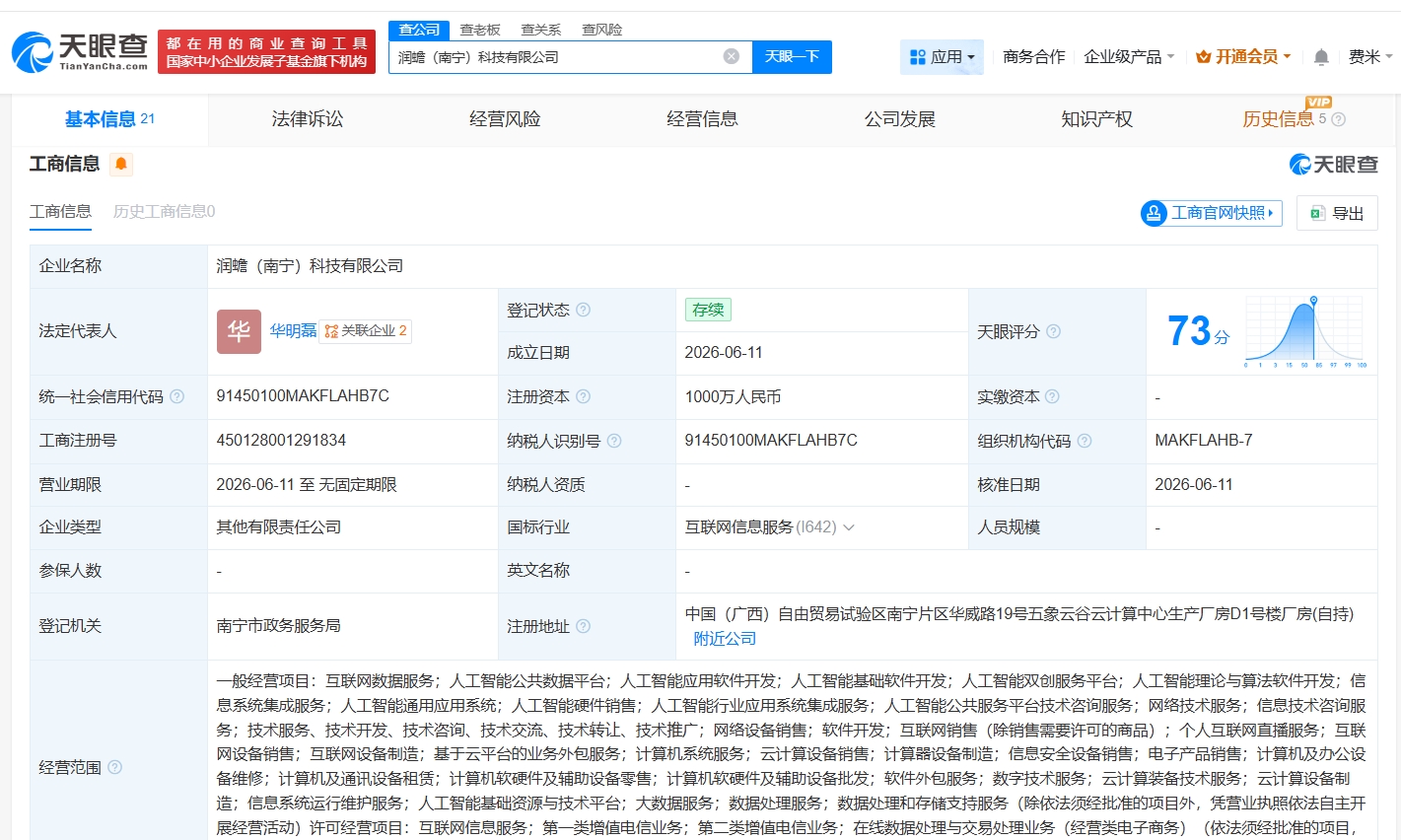Open the 商务合作 link
1401x840 pixels.
(x=1034, y=57)
